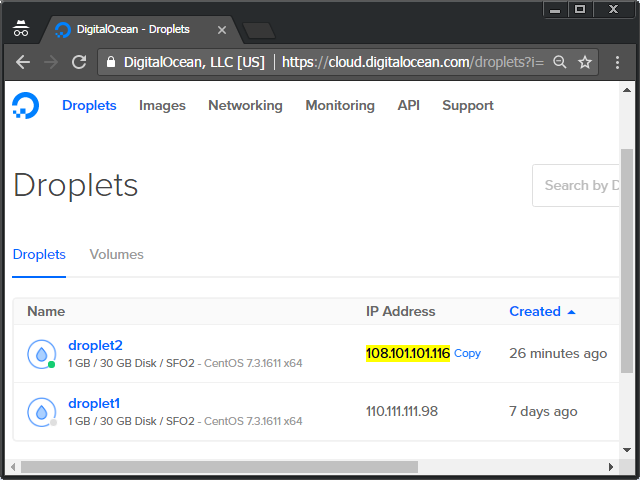Click the droplet1 droplet icon
640x480 pixels.
(x=41, y=411)
